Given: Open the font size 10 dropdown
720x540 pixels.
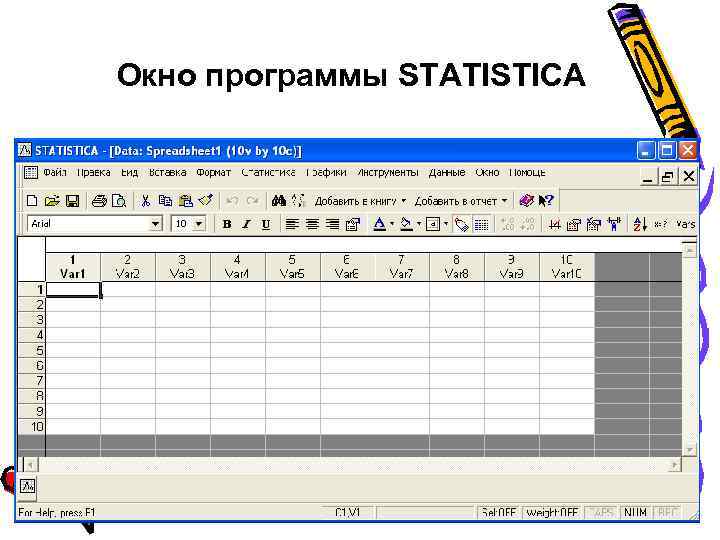Looking at the screenshot, I should (x=199, y=224).
